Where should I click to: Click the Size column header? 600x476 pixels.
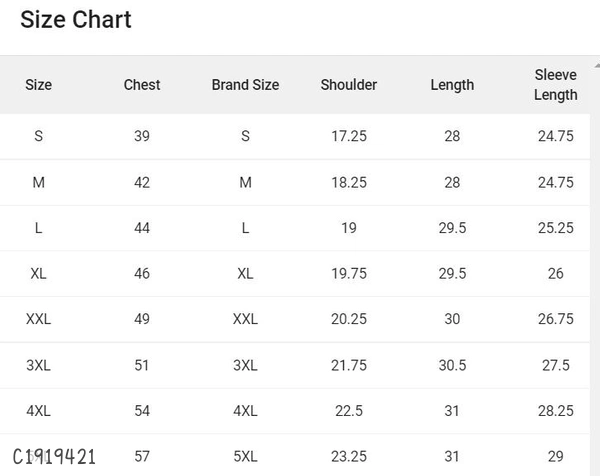[x=38, y=85]
